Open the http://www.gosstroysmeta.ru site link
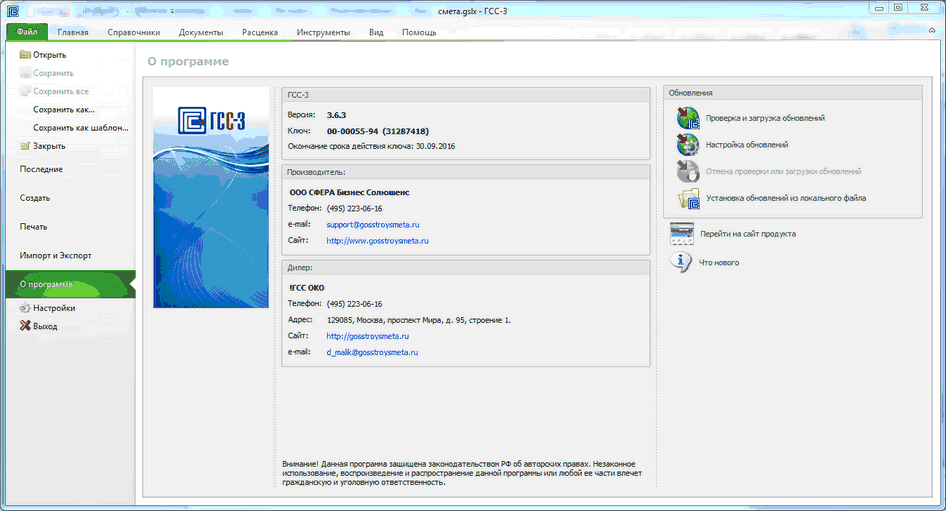 coord(378,241)
